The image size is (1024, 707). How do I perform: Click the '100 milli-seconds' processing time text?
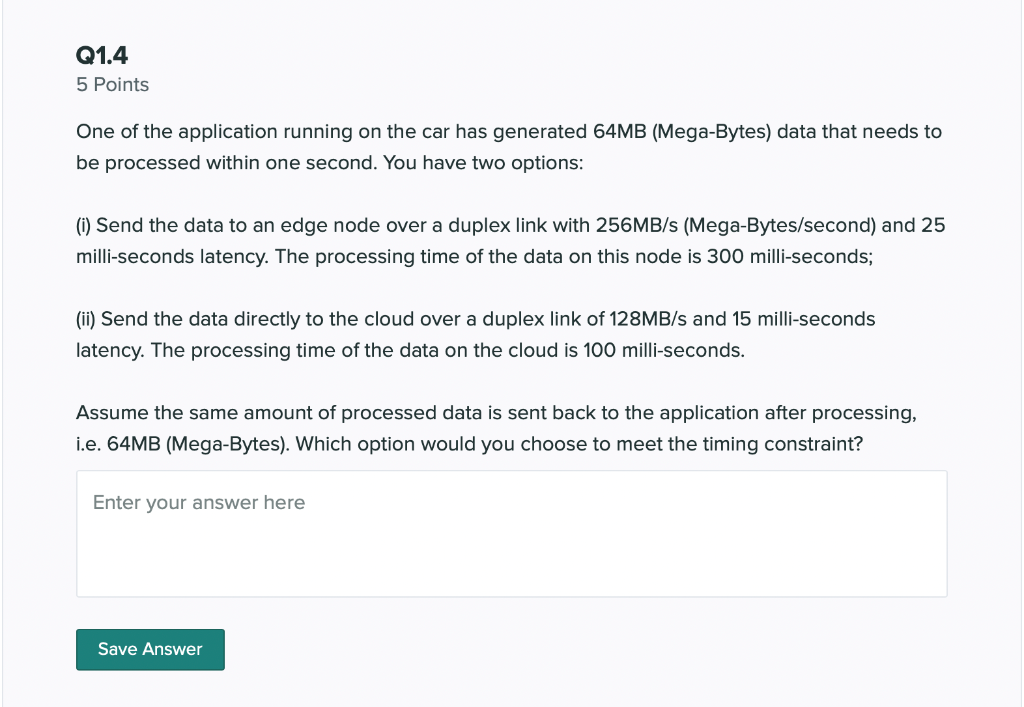(x=662, y=351)
